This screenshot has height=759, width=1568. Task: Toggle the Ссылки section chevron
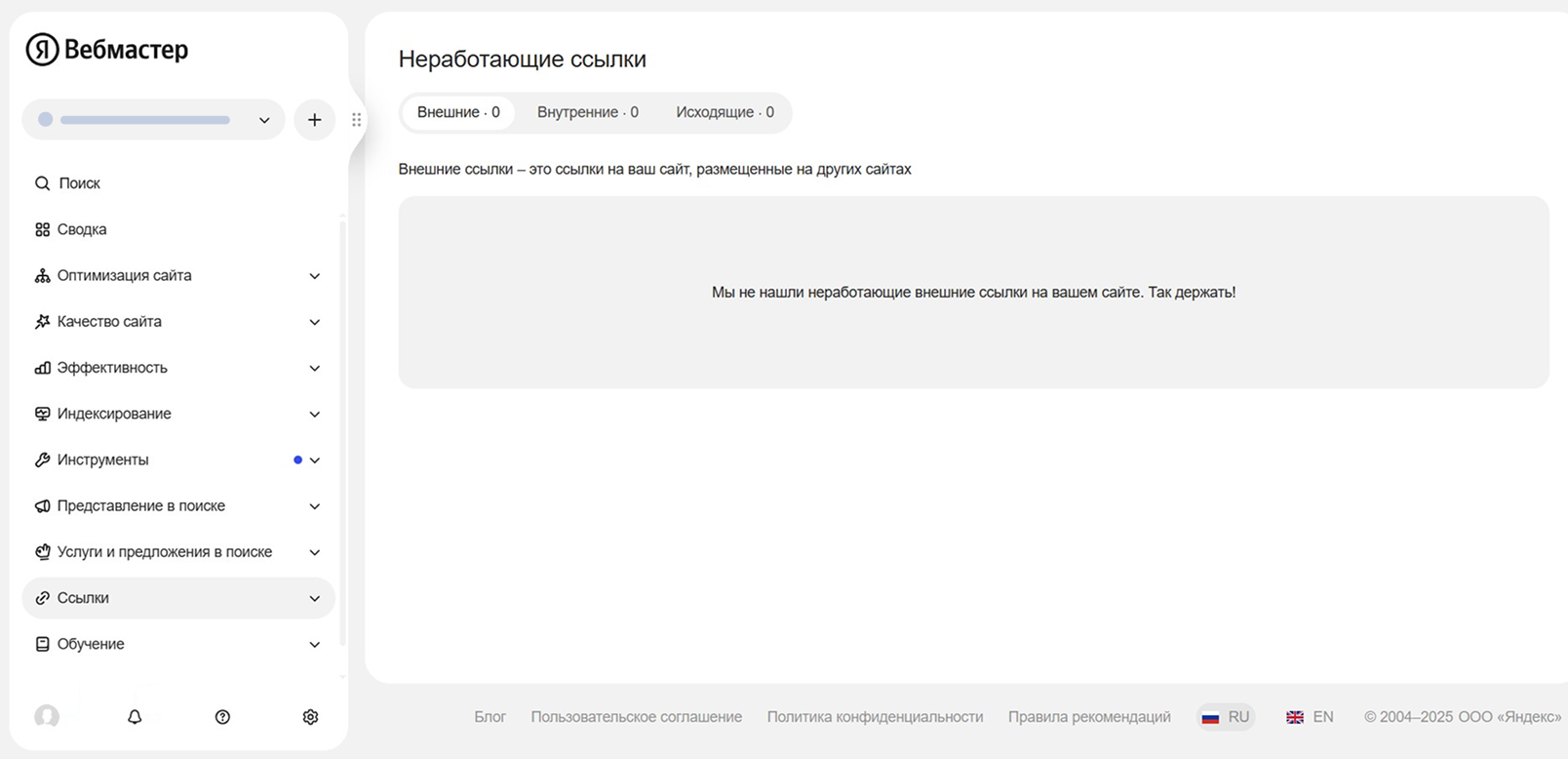pyautogui.click(x=315, y=598)
